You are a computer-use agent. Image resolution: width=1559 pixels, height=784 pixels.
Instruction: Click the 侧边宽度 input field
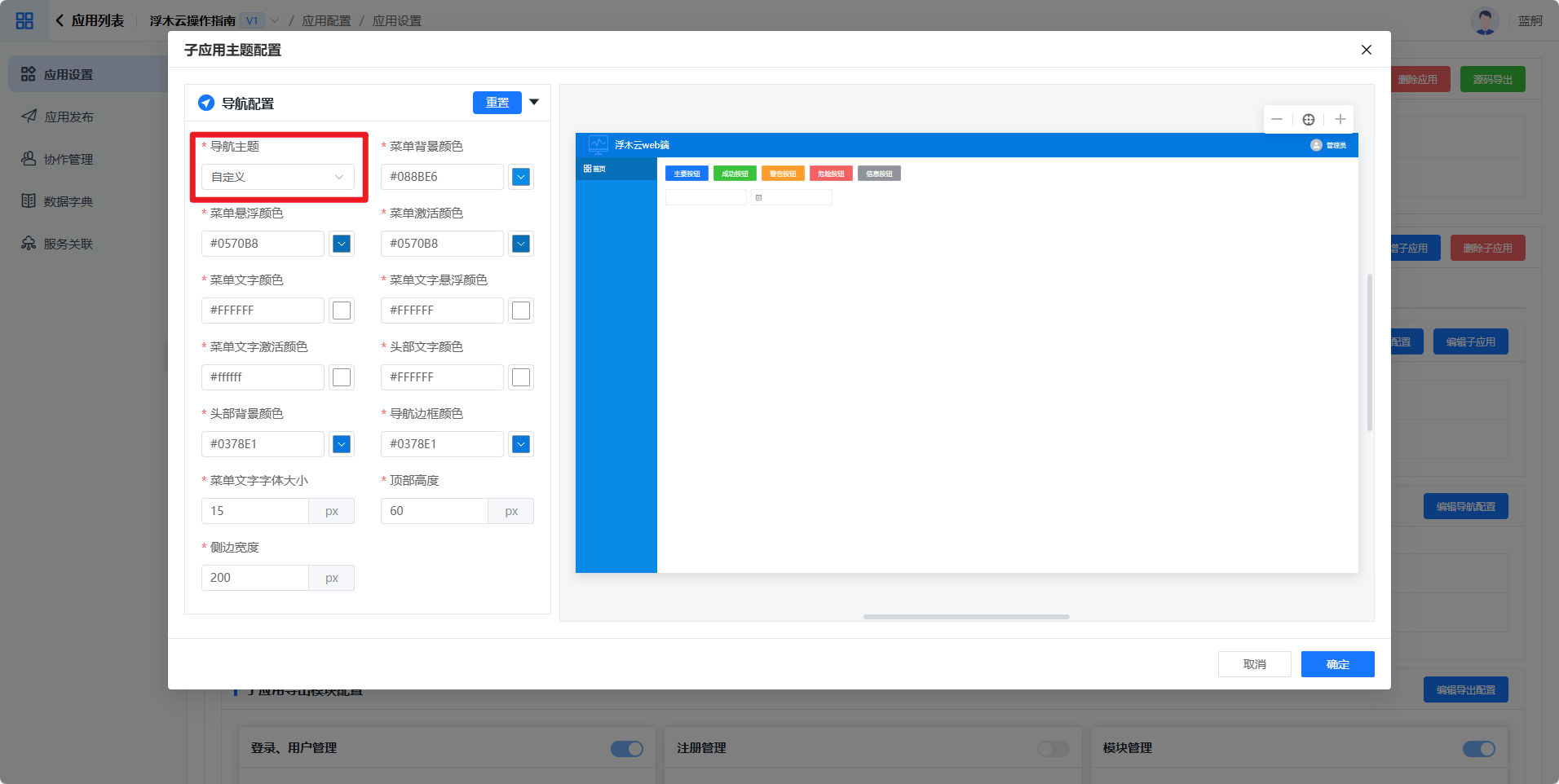point(254,578)
